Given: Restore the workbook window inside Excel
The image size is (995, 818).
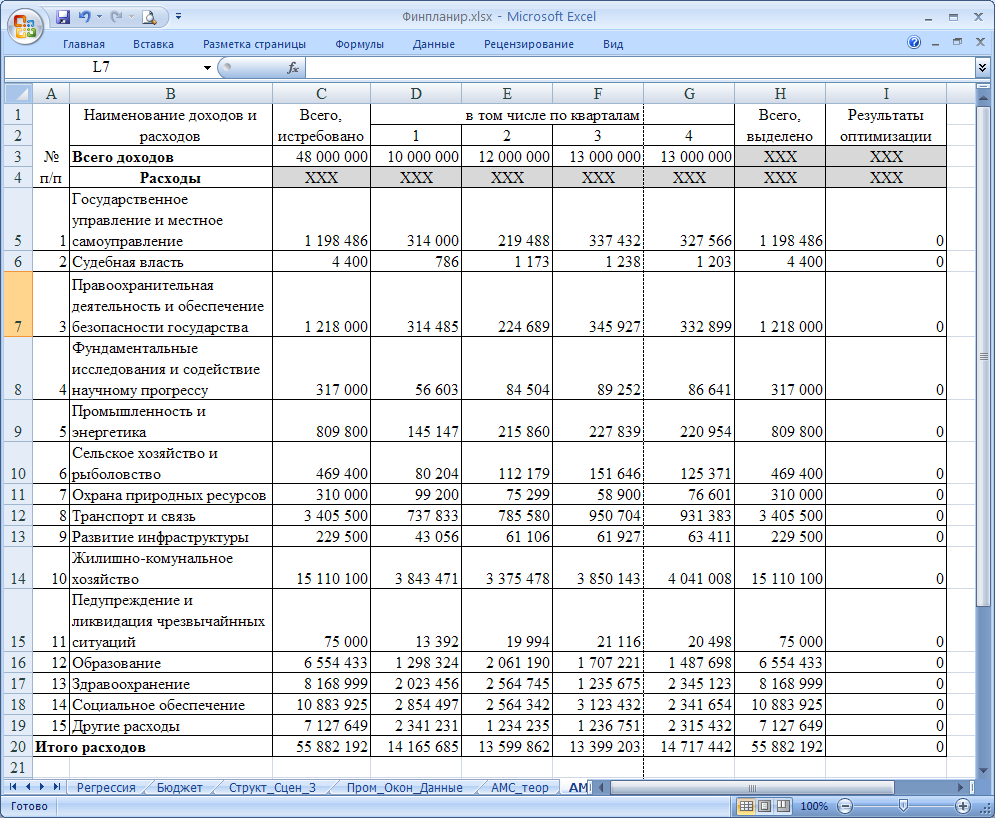Looking at the screenshot, I should pyautogui.click(x=957, y=43).
